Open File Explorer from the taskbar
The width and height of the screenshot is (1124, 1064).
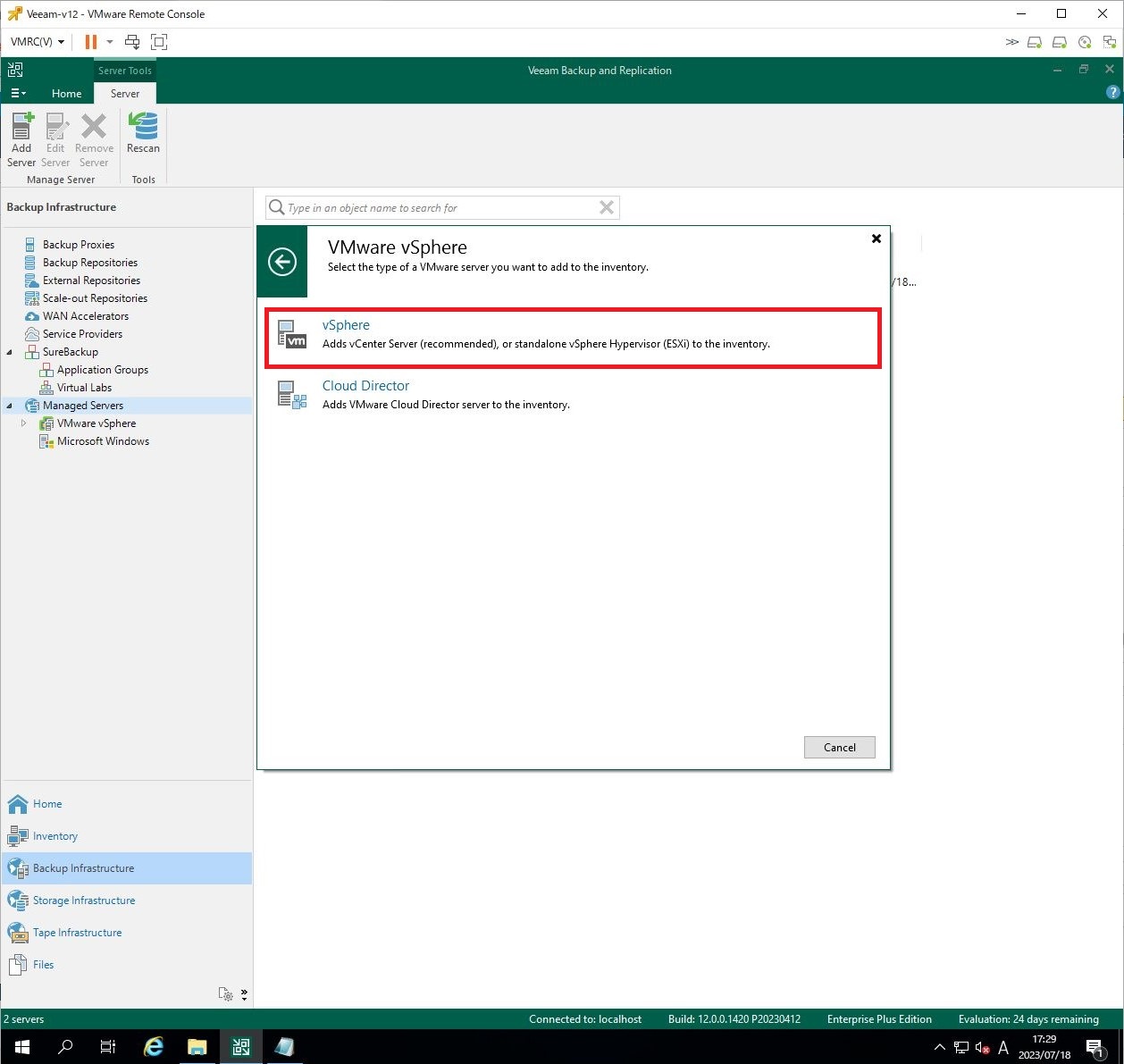tap(197, 1047)
